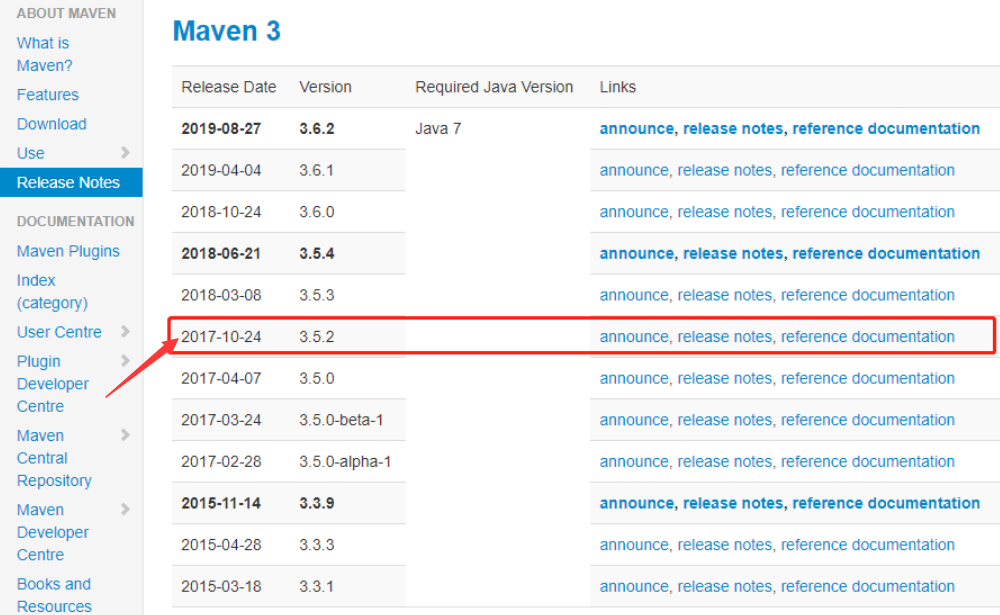The height and width of the screenshot is (615, 1000).
Task: Expand the Maven Central Repository chevron
Action: click(125, 435)
